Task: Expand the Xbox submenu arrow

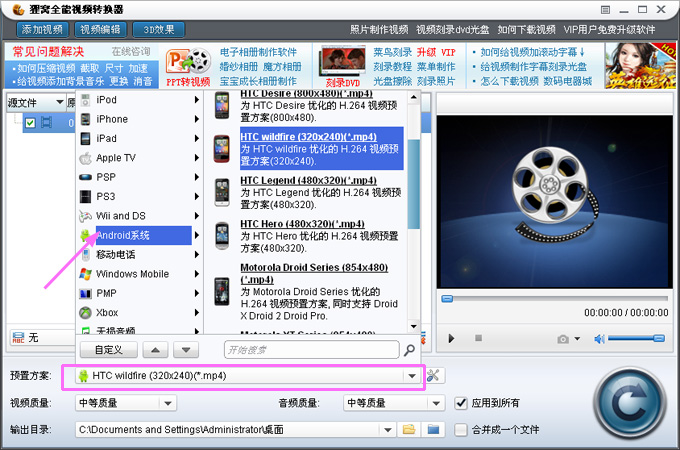Action: [x=197, y=313]
